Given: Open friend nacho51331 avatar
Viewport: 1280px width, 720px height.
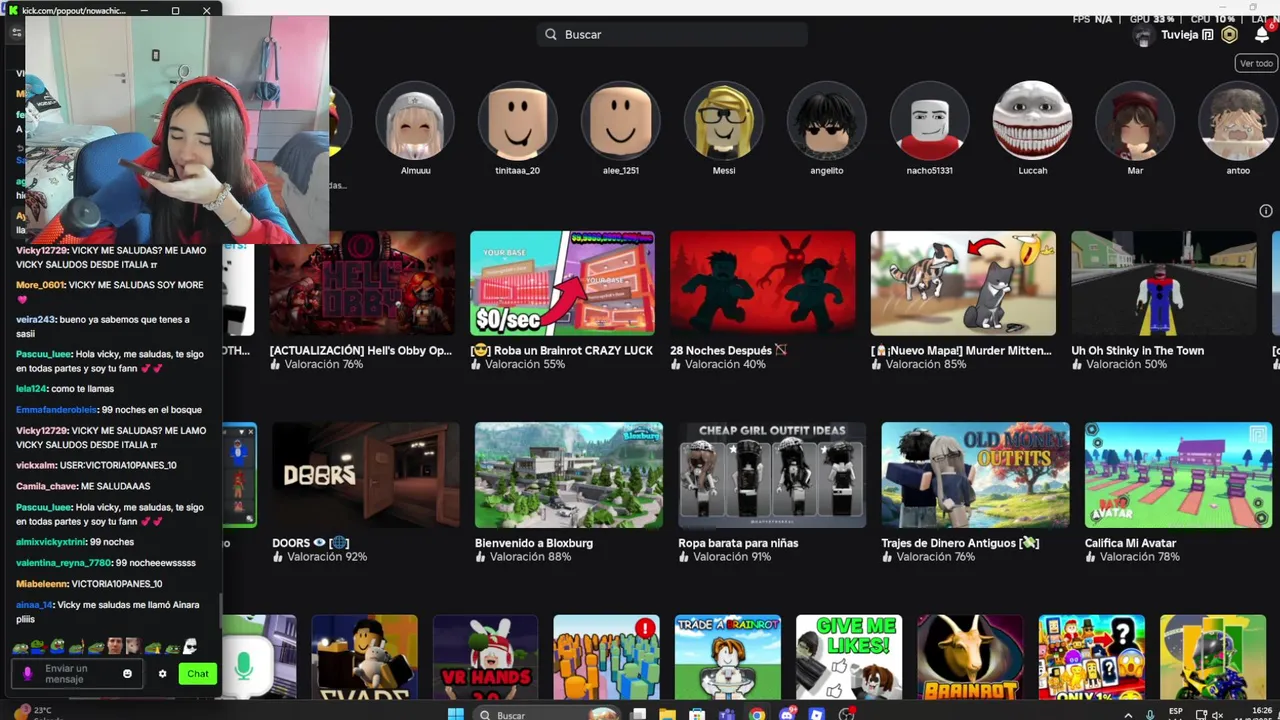Looking at the screenshot, I should point(930,121).
